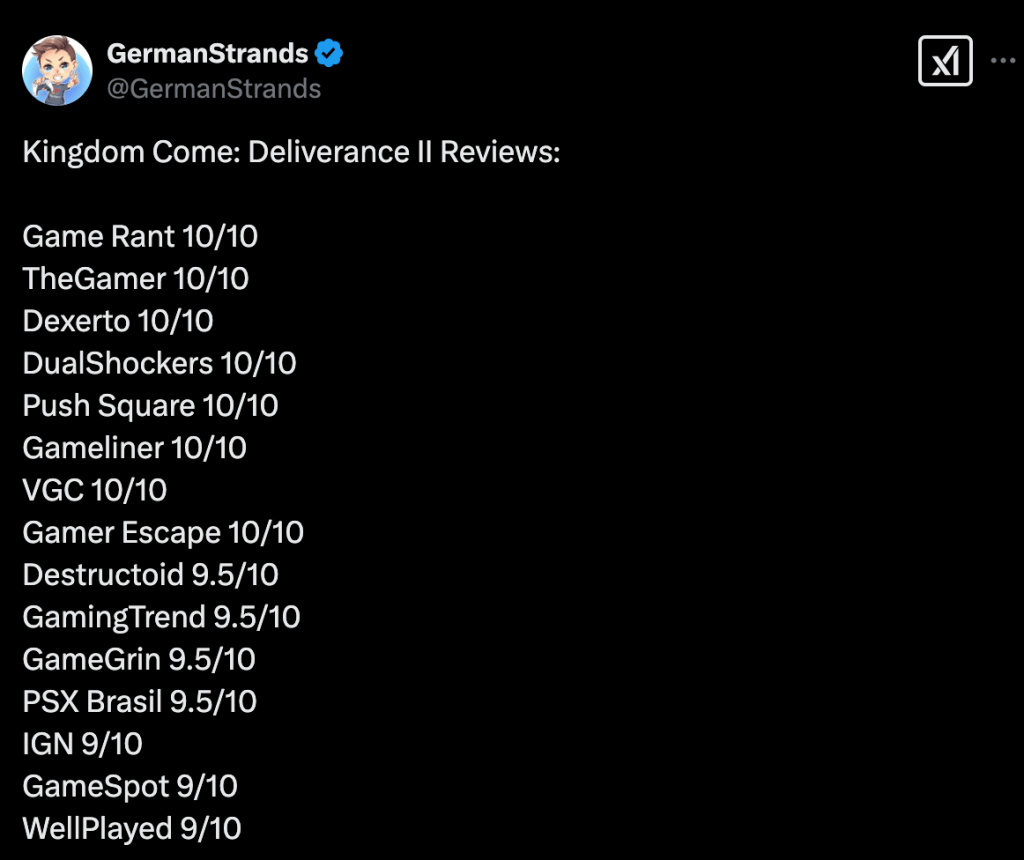The height and width of the screenshot is (860, 1024).
Task: Open the @GermanStrands handle link
Action: tap(213, 88)
